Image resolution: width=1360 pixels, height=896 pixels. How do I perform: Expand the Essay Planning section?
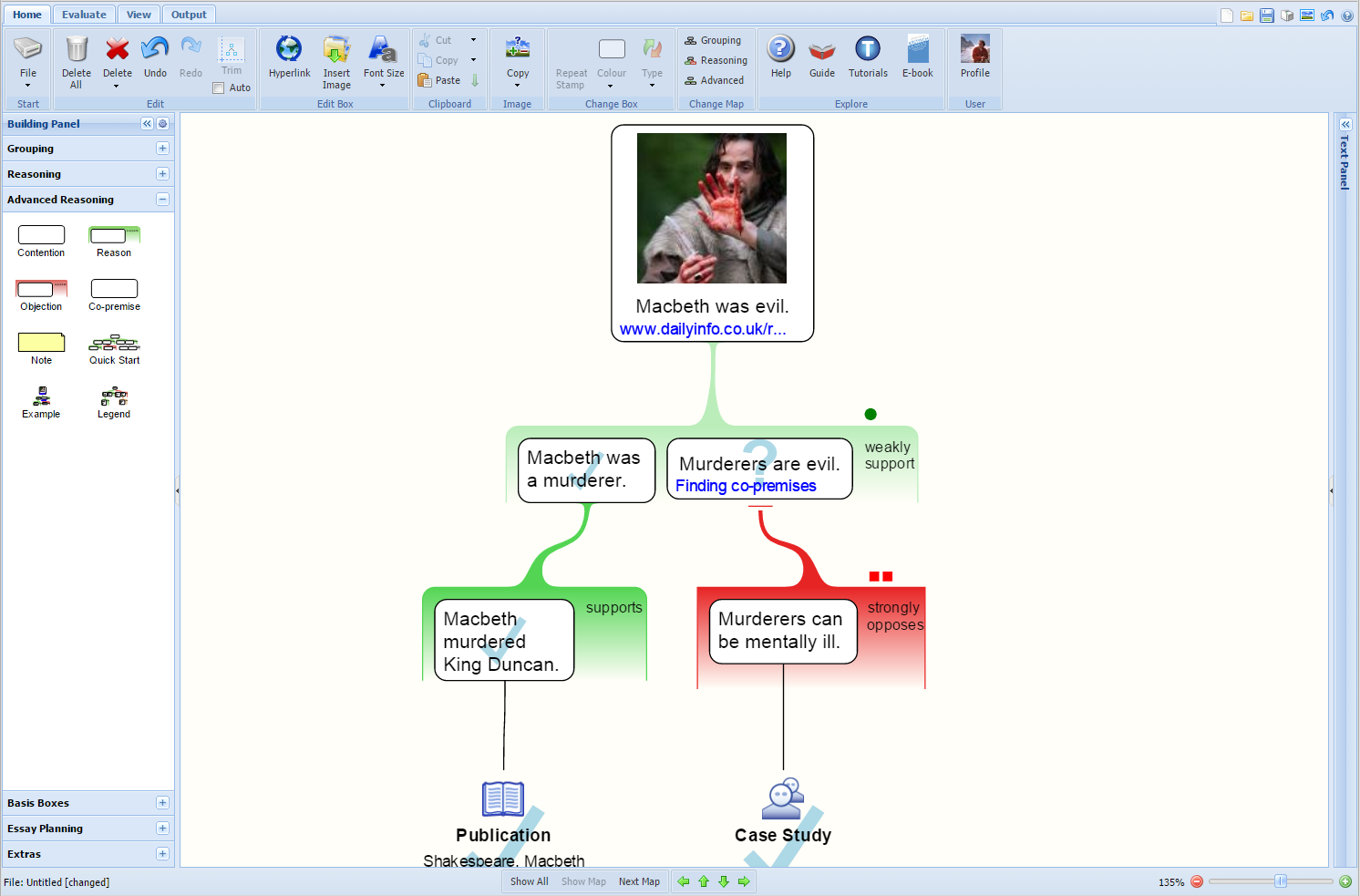click(x=162, y=829)
